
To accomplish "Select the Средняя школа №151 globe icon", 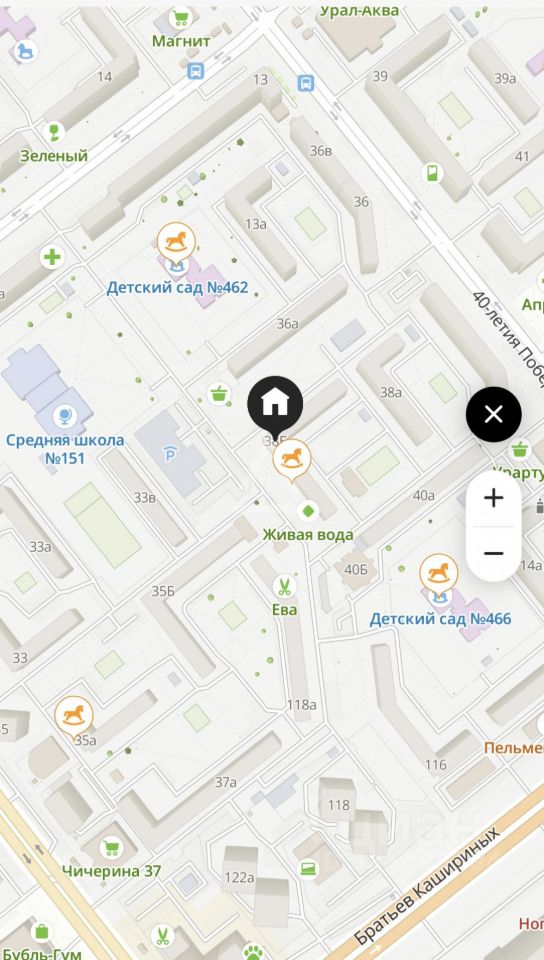I will 64,416.
